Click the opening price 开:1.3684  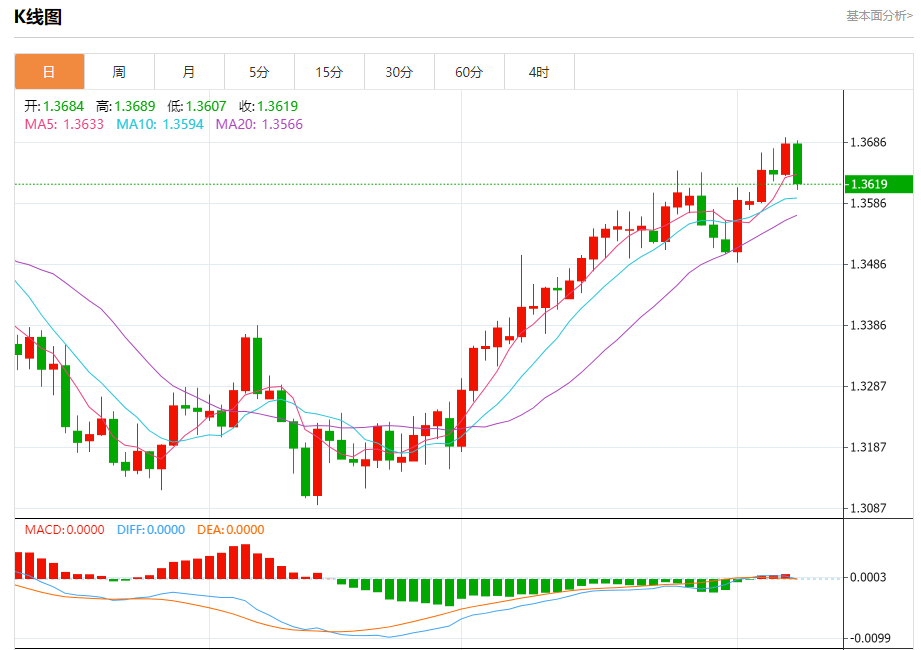54,106
